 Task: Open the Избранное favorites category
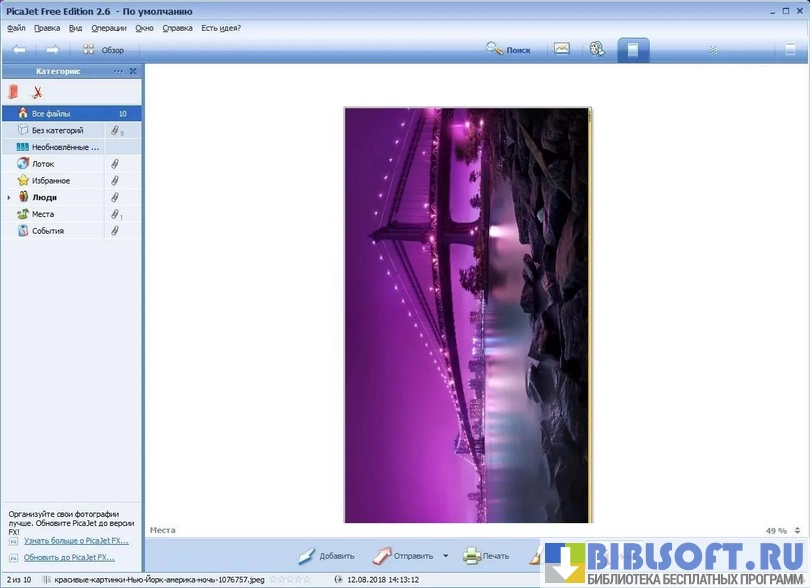pos(50,181)
